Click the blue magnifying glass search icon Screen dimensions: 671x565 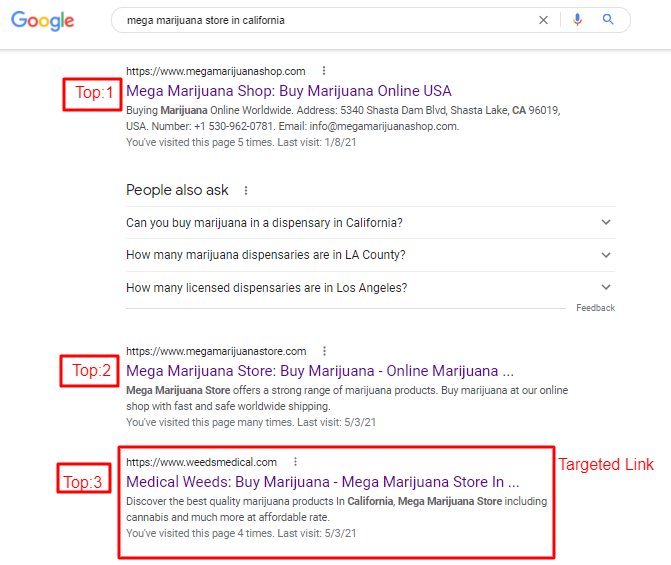tap(608, 19)
